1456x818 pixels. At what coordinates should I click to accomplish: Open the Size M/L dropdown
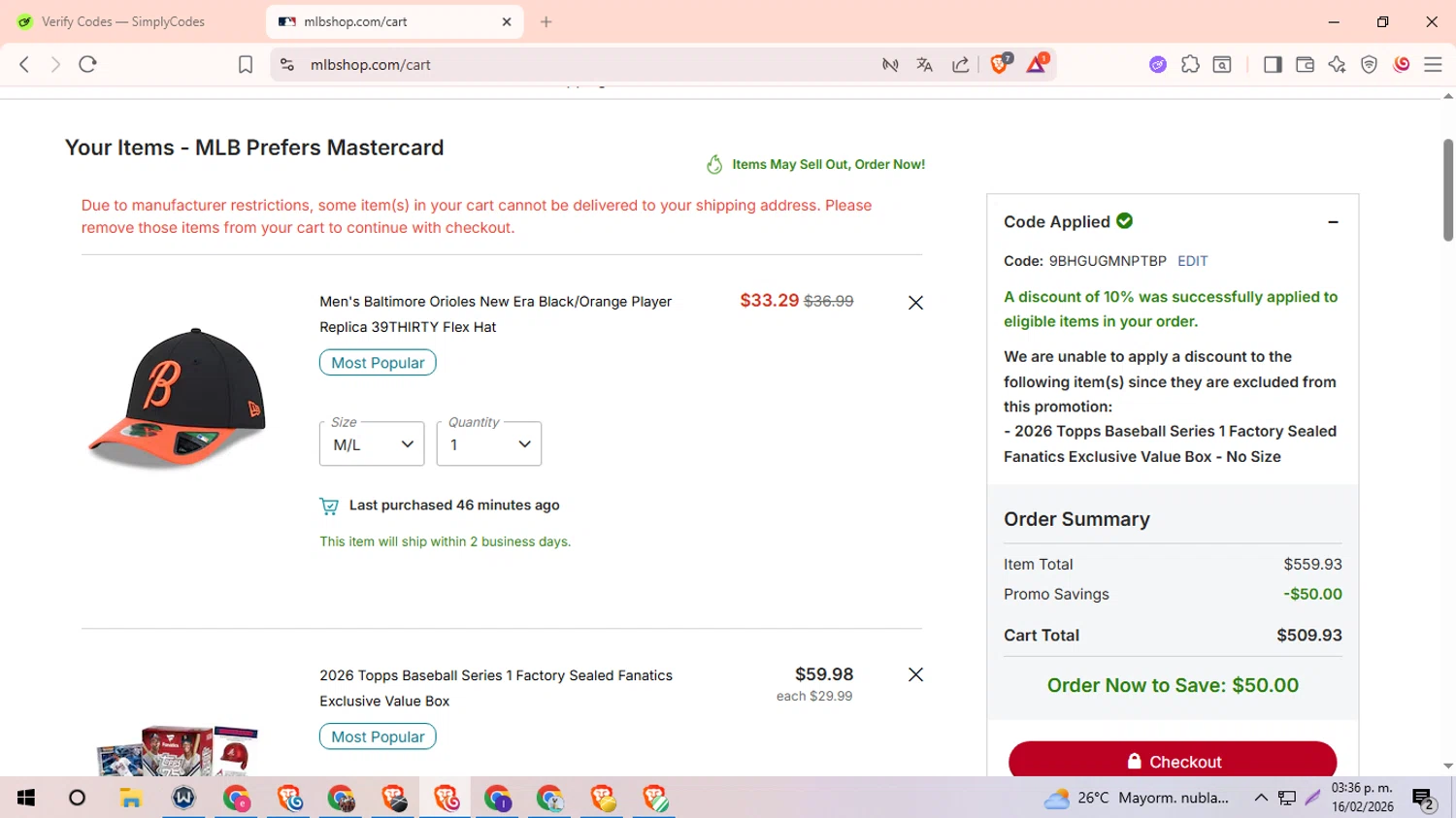[372, 443]
